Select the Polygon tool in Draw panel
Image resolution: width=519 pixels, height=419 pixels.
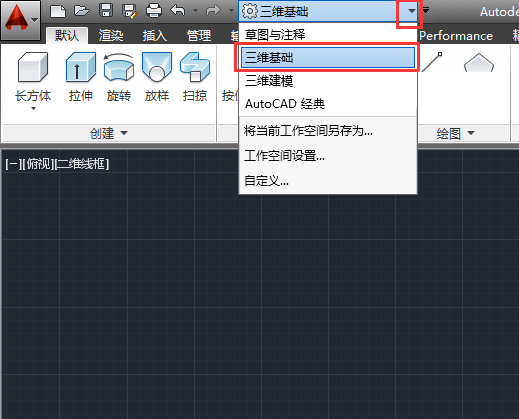pyautogui.click(x=479, y=63)
